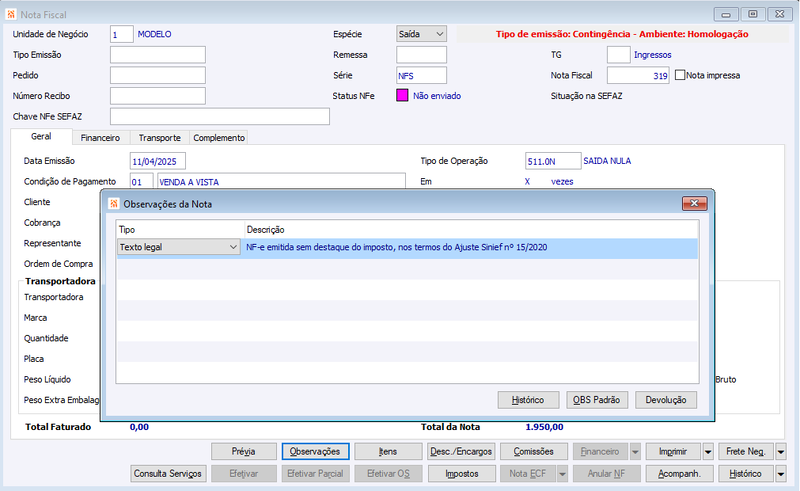Screen dimensions: 800x491
Task: Click the Acompanh. button
Action: (x=679, y=474)
